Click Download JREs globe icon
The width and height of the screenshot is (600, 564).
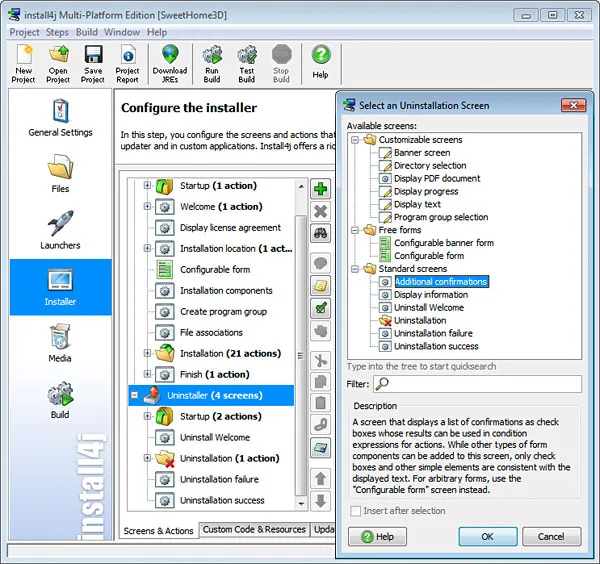[x=170, y=64]
